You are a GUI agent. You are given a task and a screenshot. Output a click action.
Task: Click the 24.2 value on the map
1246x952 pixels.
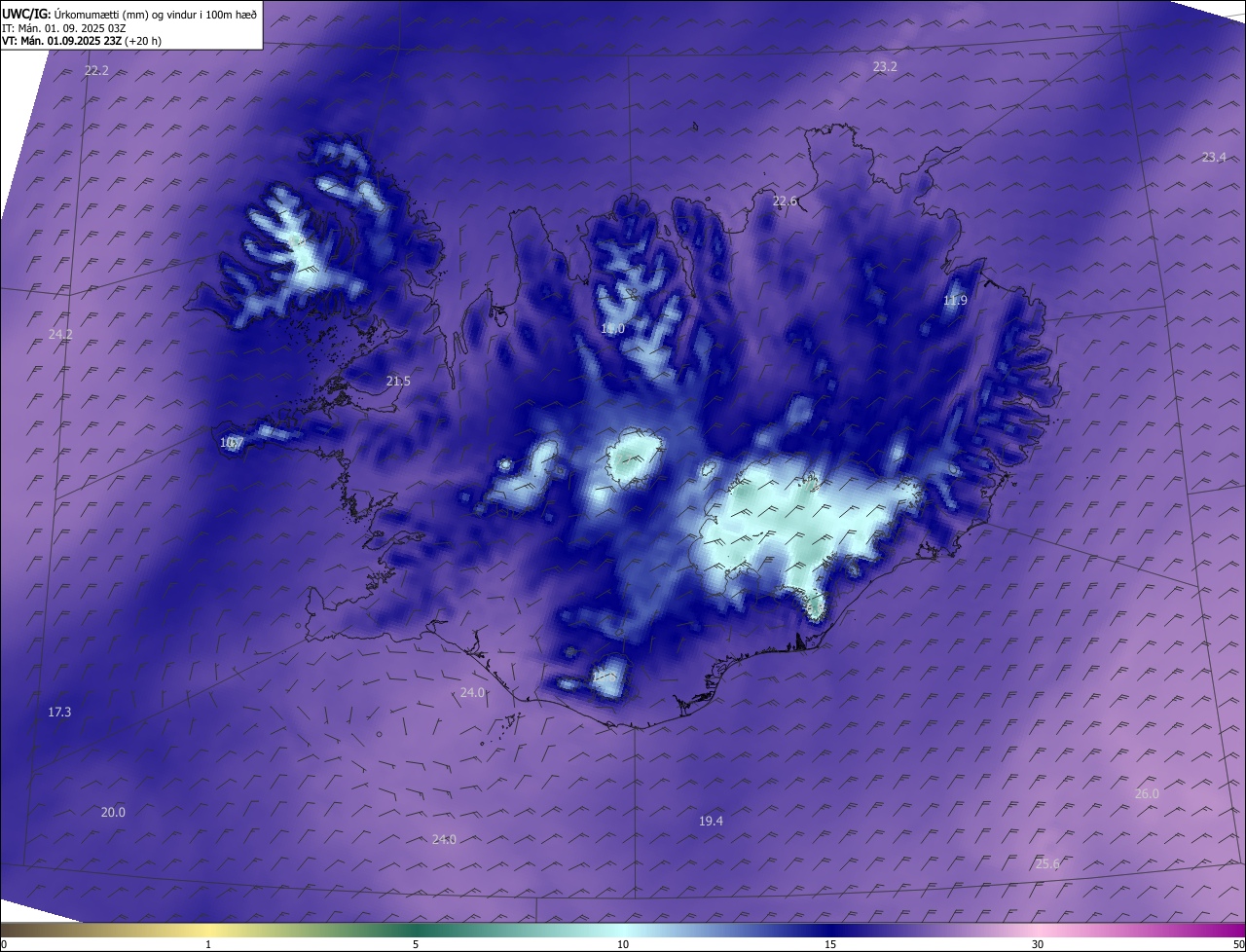[x=60, y=334]
